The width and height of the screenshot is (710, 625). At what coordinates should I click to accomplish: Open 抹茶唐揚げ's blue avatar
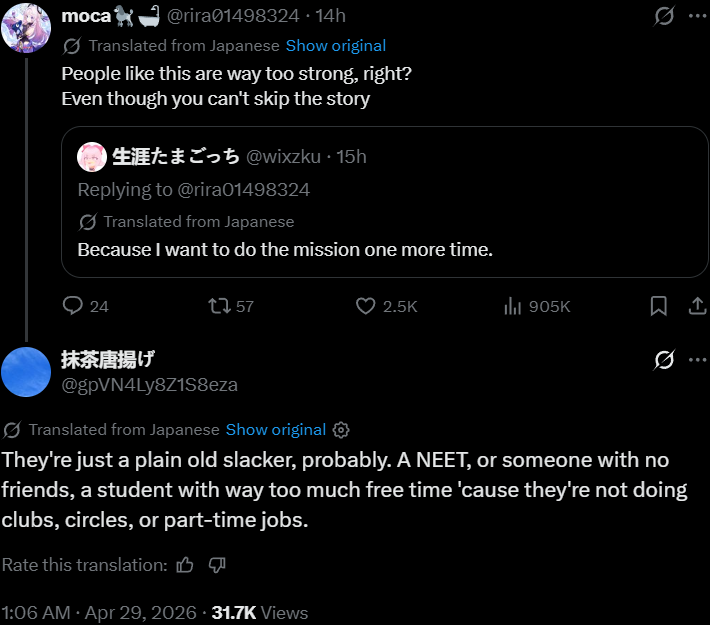[x=27, y=371]
